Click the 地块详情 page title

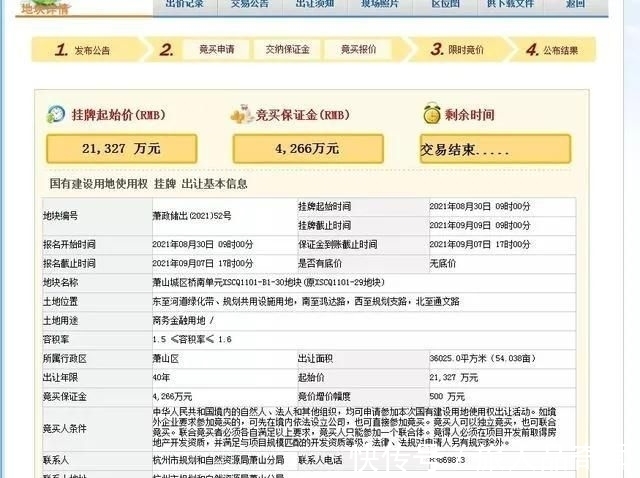coord(45,8)
